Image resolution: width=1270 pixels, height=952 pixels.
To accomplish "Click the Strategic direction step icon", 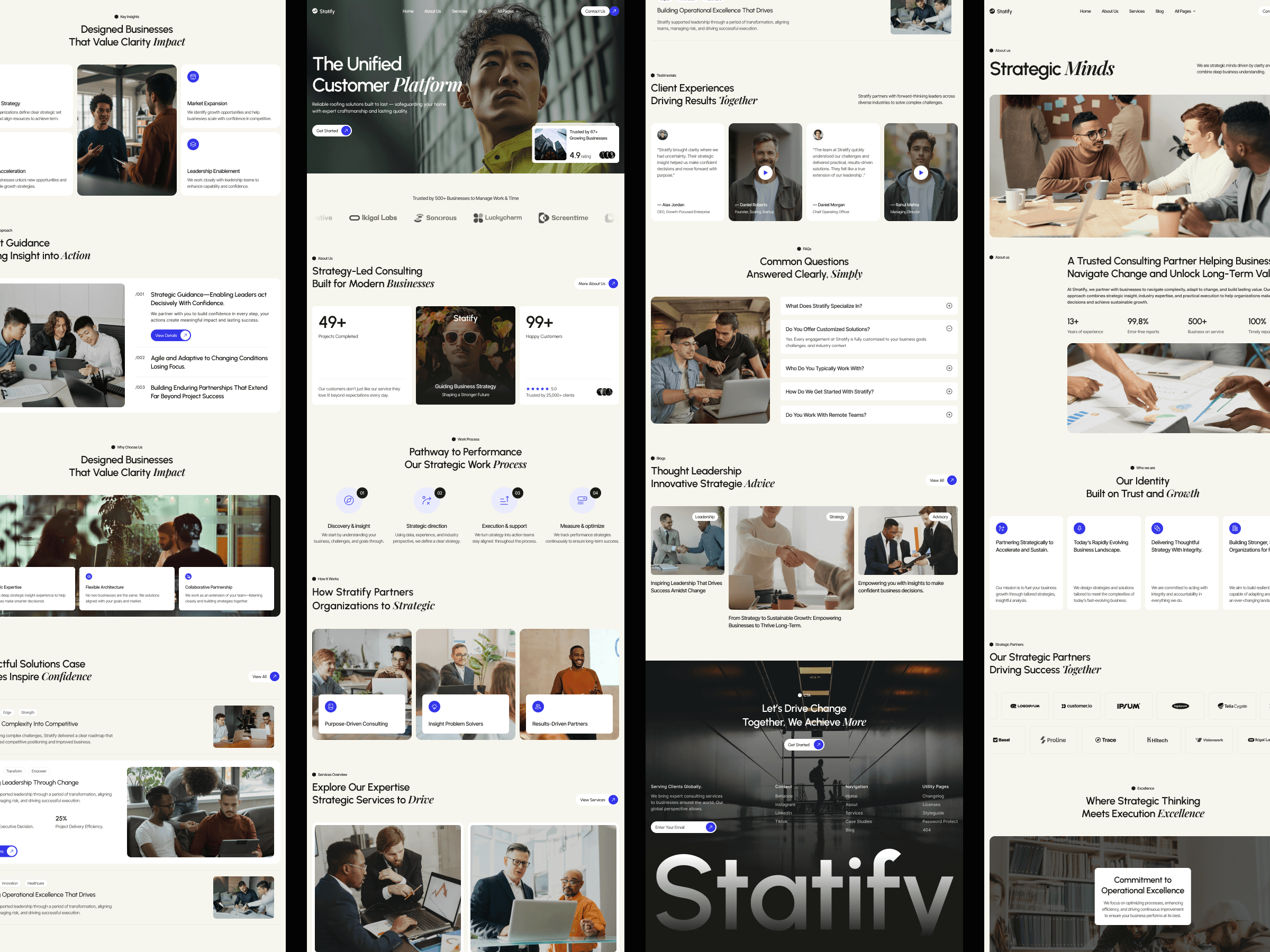I will [427, 500].
